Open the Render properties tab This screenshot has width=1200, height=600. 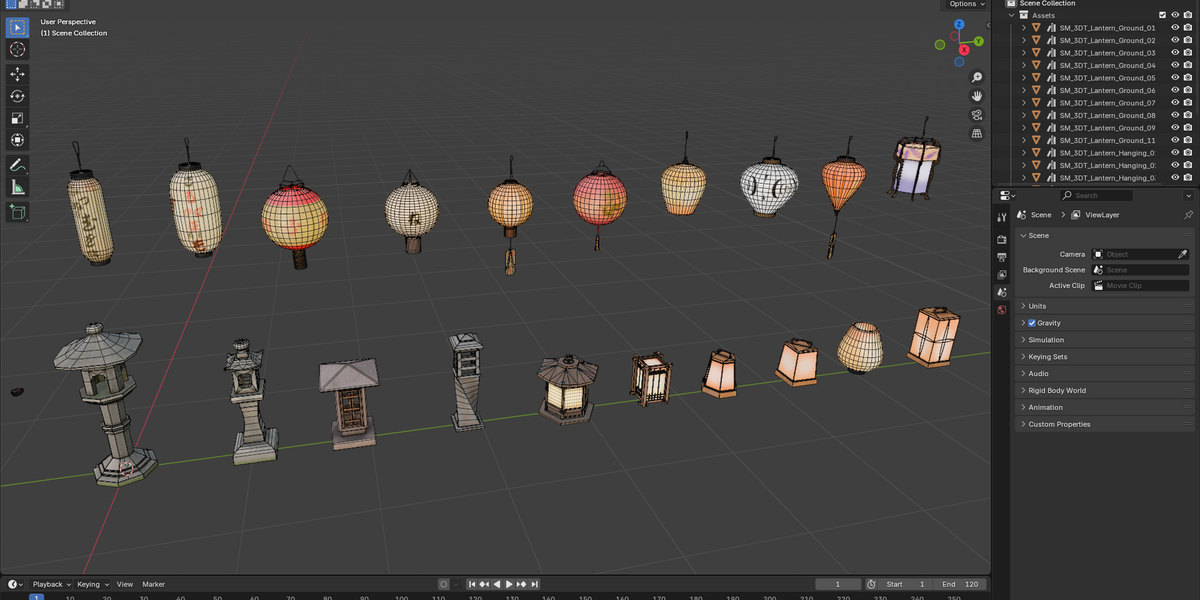[x=1002, y=240]
